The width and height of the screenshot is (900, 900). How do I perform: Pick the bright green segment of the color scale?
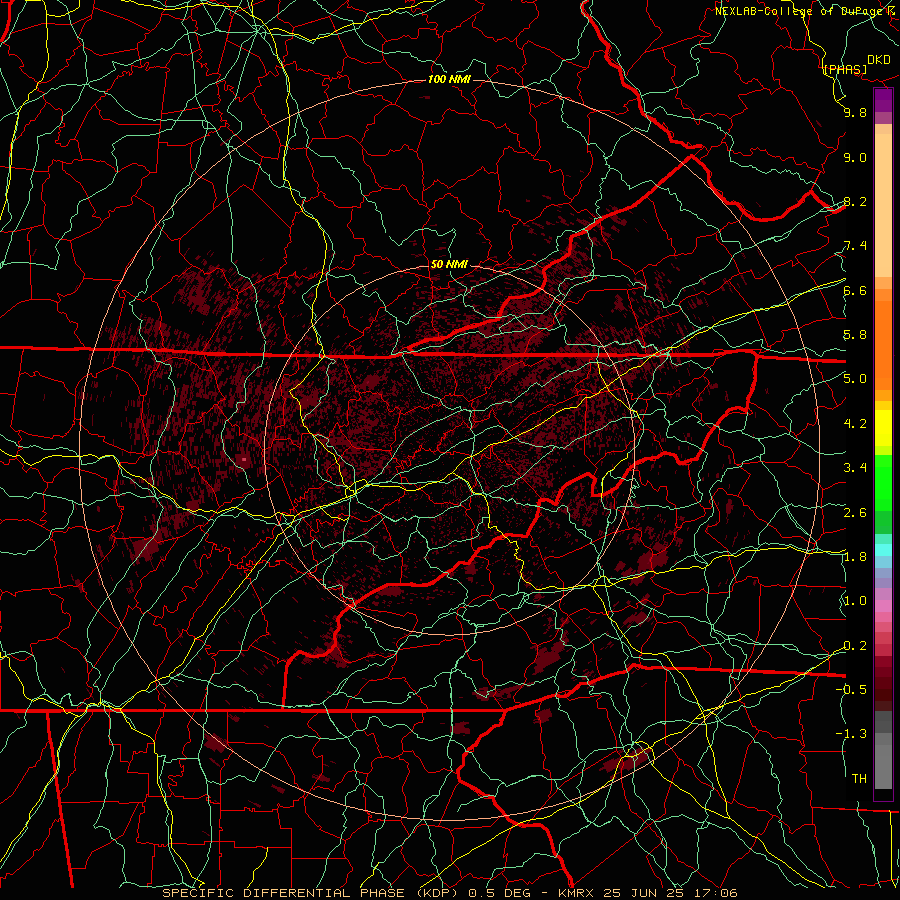click(883, 482)
